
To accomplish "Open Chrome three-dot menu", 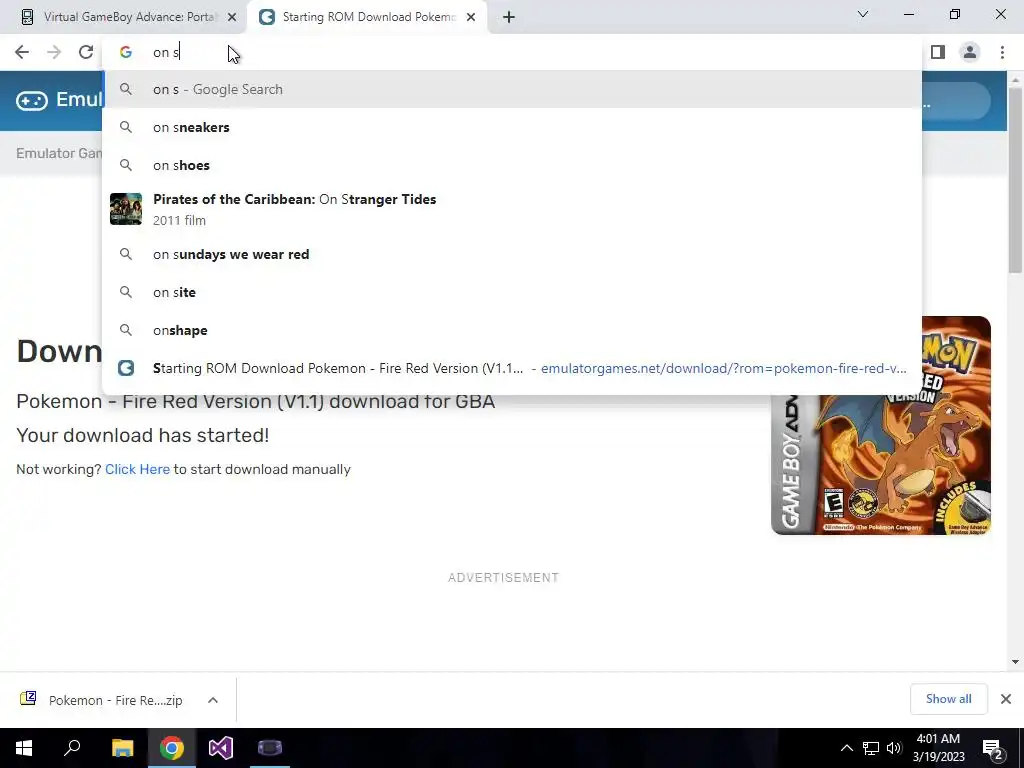I will coord(1002,52).
